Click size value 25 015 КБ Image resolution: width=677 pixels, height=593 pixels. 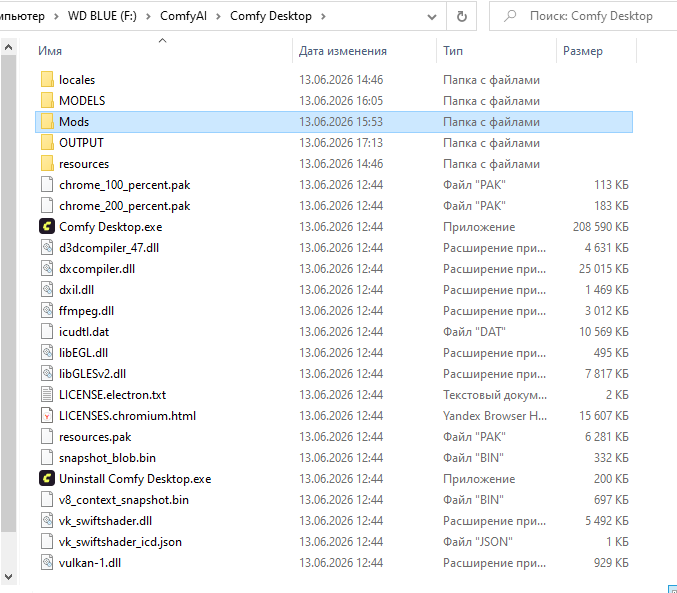pos(604,269)
